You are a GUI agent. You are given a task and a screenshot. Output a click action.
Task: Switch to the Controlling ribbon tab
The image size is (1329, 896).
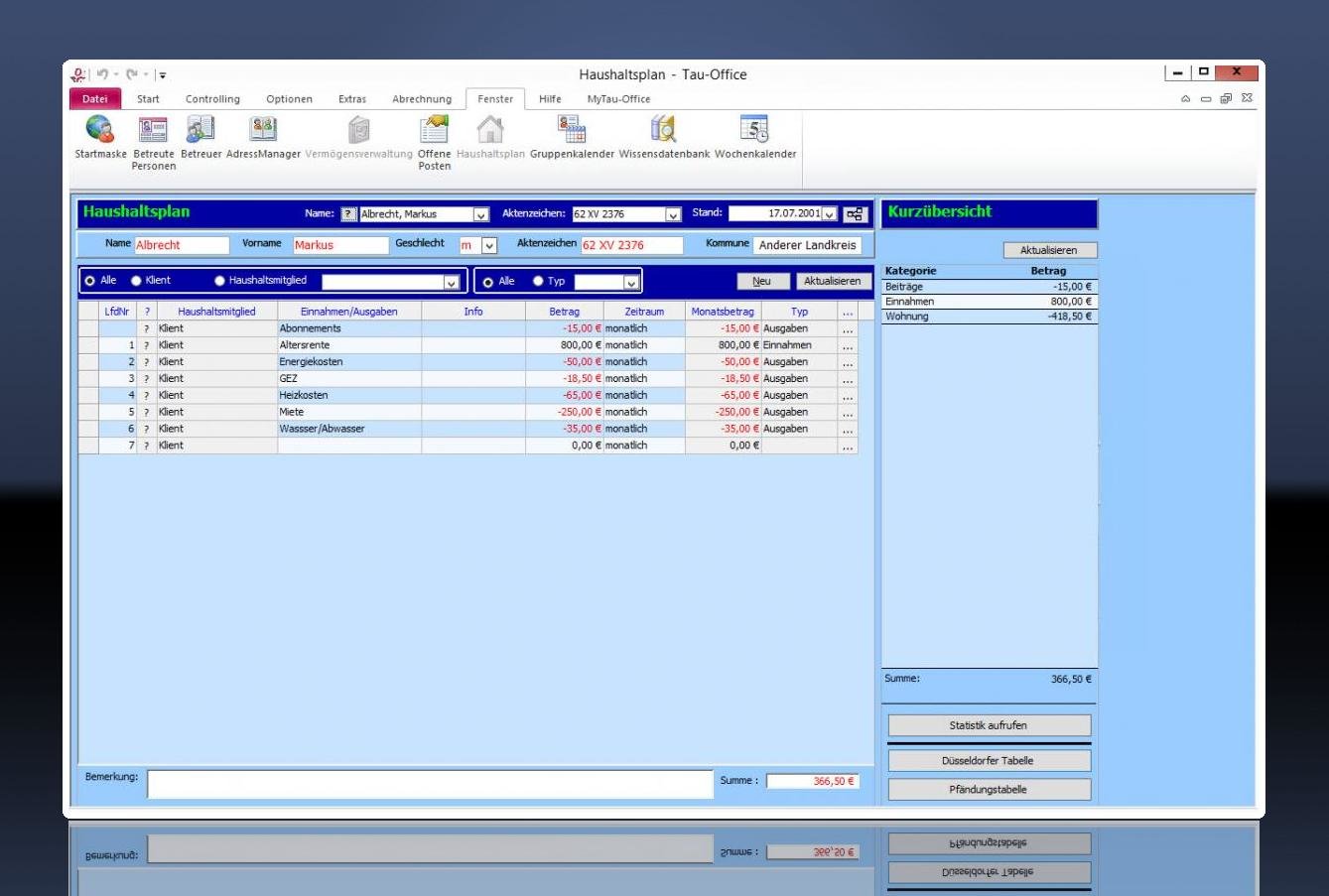(x=212, y=99)
